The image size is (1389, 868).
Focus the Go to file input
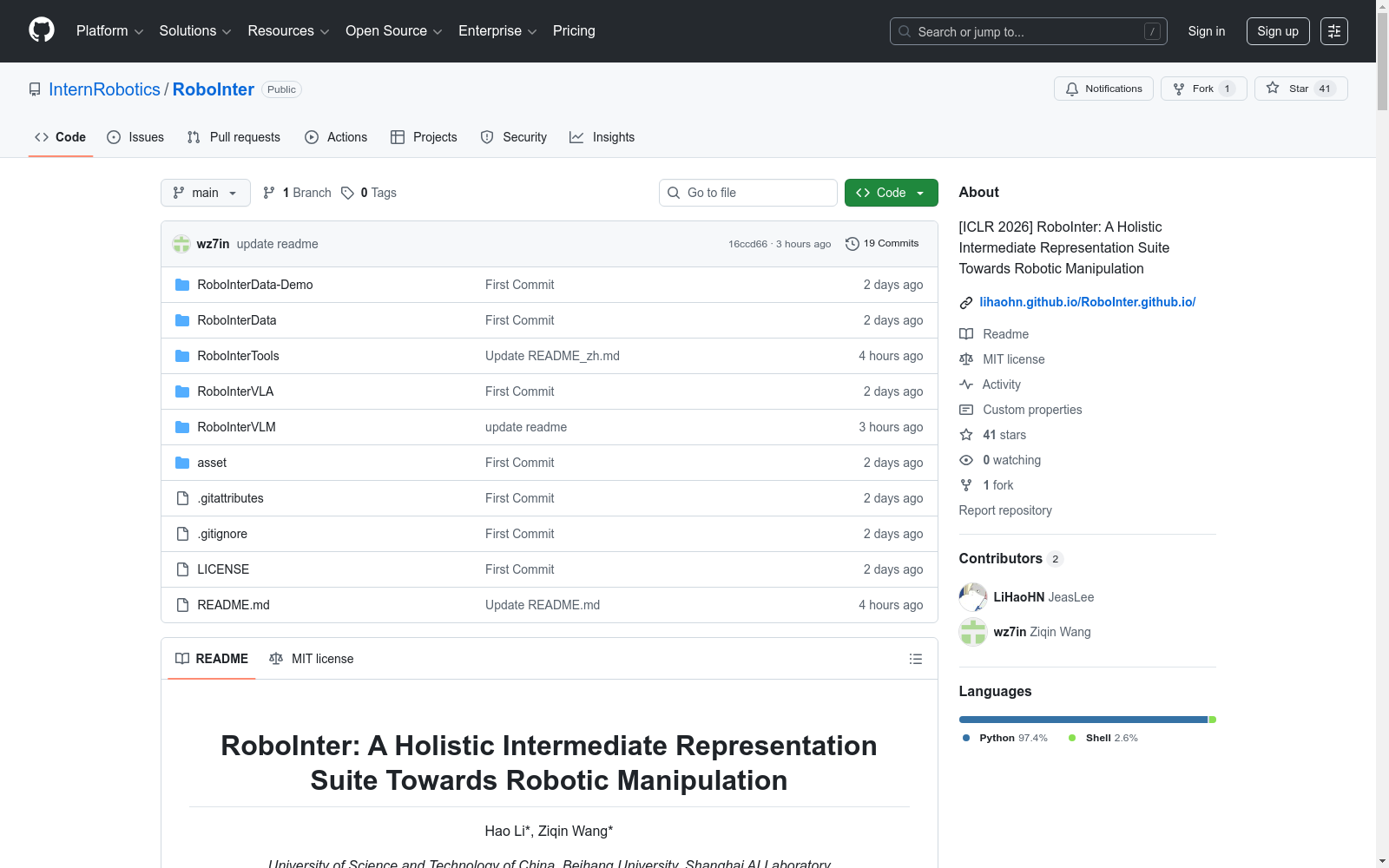point(748,193)
